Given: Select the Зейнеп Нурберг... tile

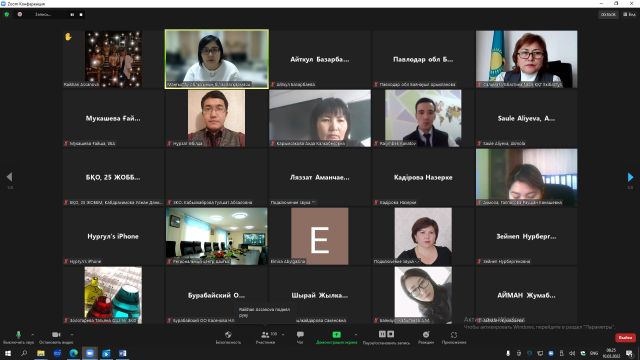Looking at the screenshot, I should coord(526,236).
